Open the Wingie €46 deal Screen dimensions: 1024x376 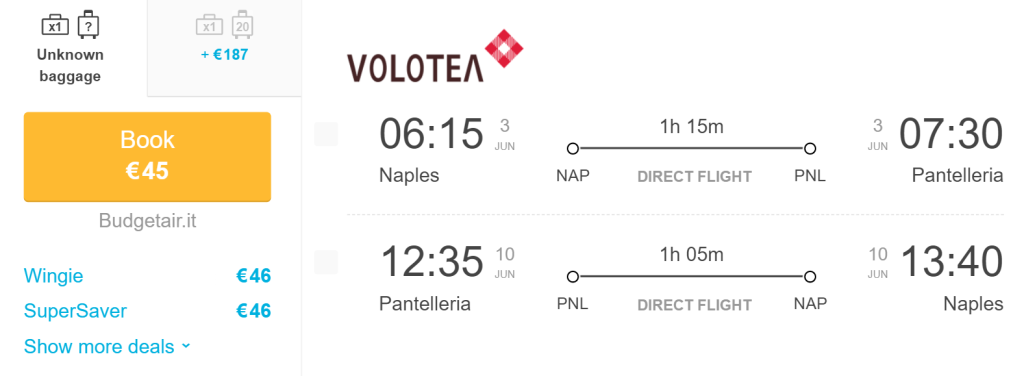(148, 276)
